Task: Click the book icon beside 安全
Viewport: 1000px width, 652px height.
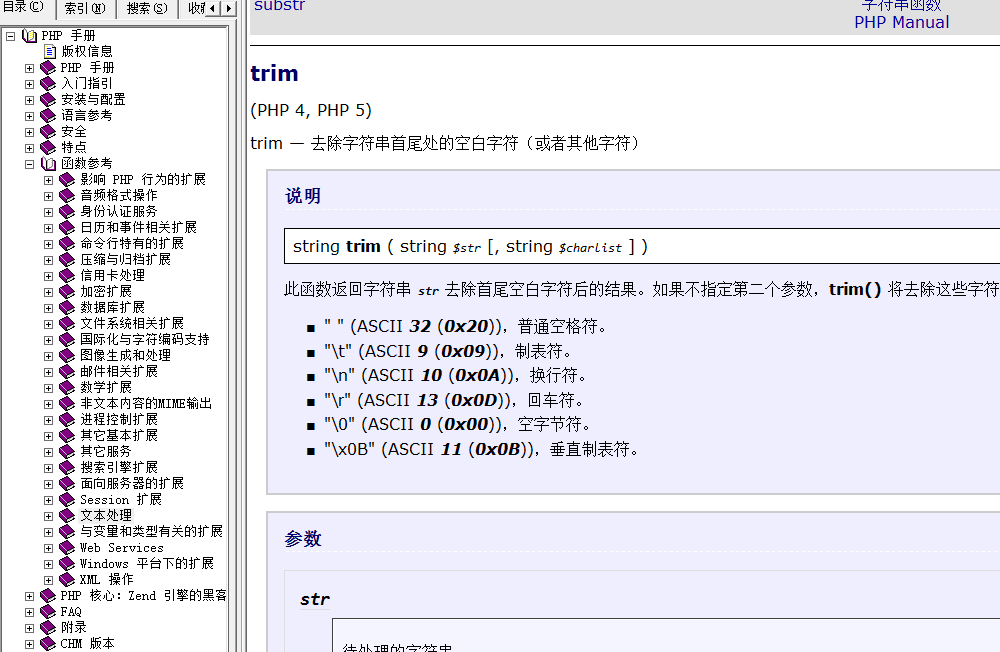Action: tap(48, 131)
